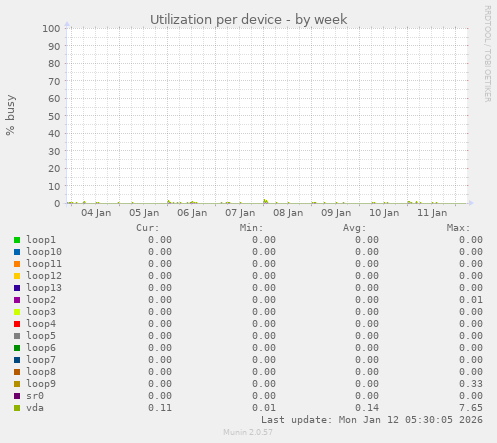Click the loop5 gray color swatch
The width and height of the screenshot is (497, 443).
17,336
